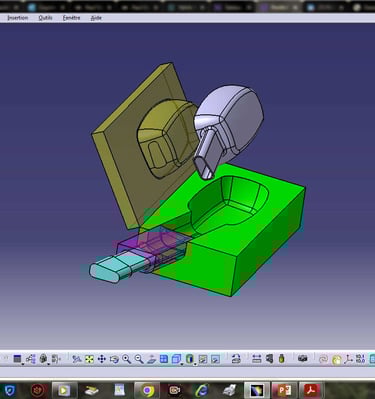The height and width of the screenshot is (399, 375).
Task: Open the blue shield app in taskbar
Action: (x=9, y=390)
